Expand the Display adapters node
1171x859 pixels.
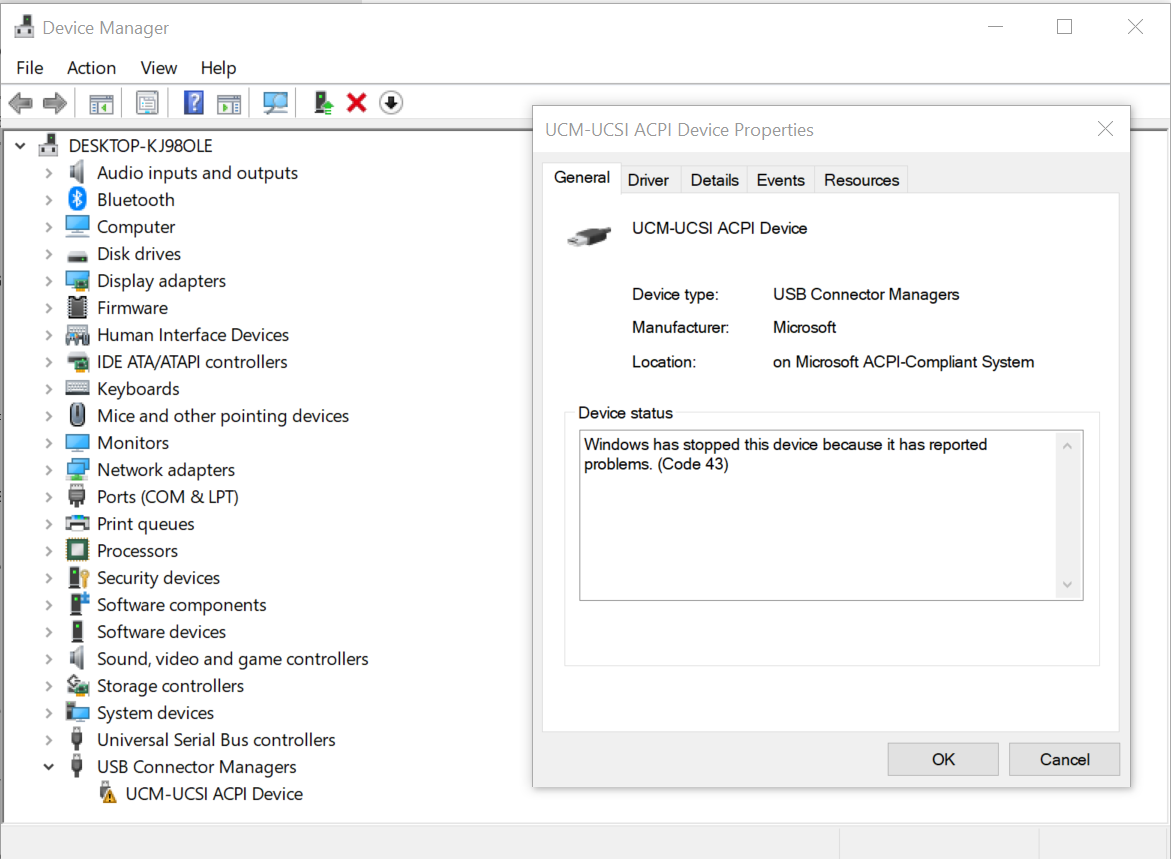[48, 281]
